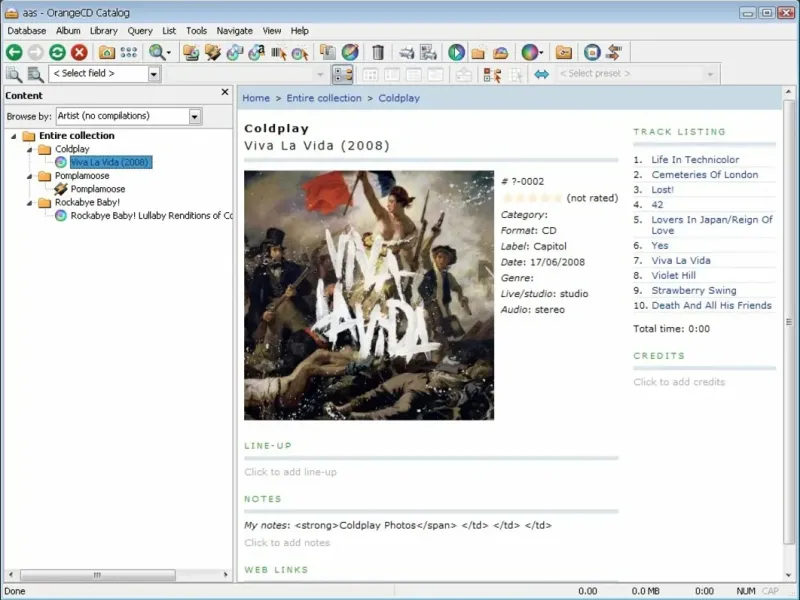Click 'Click to add credits' placeholder
This screenshot has height=600, width=800.
[679, 382]
